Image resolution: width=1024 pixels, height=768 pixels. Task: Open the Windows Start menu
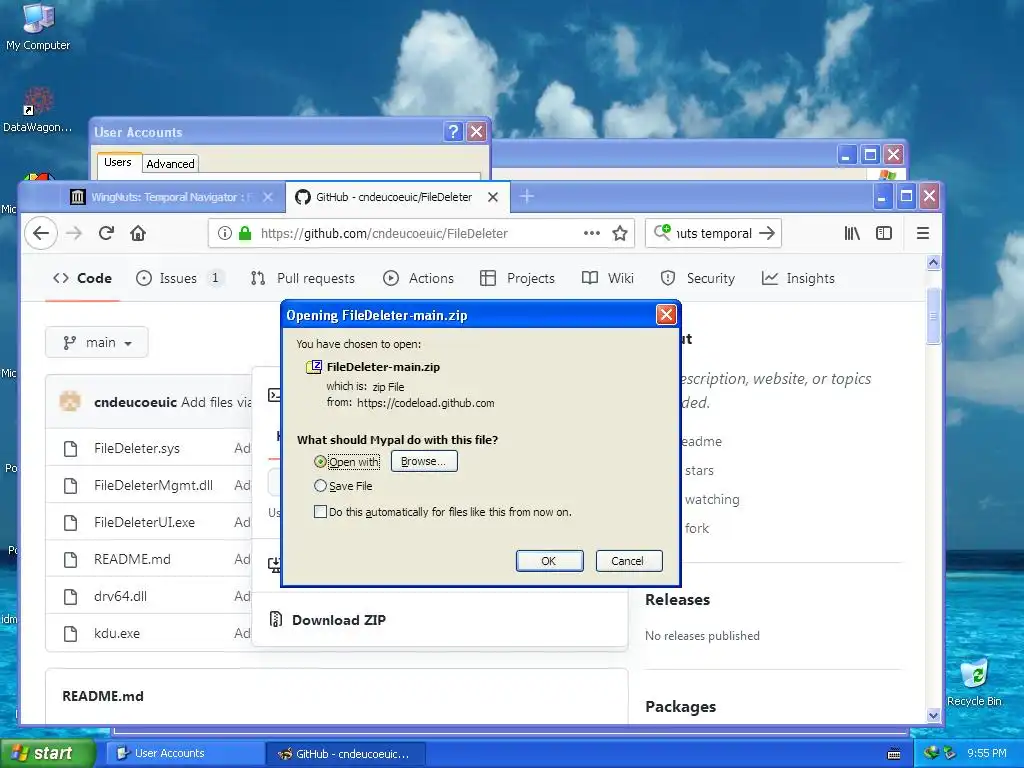(48, 753)
